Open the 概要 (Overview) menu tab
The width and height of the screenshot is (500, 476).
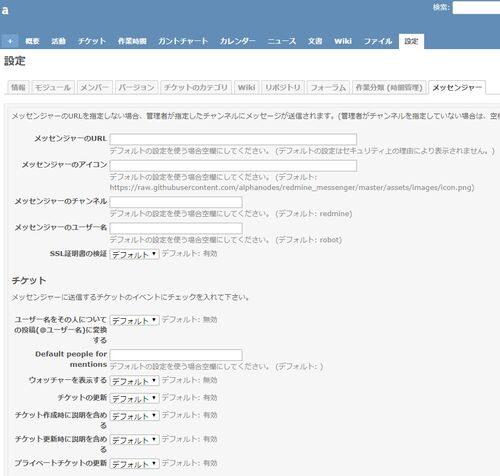[x=32, y=41]
